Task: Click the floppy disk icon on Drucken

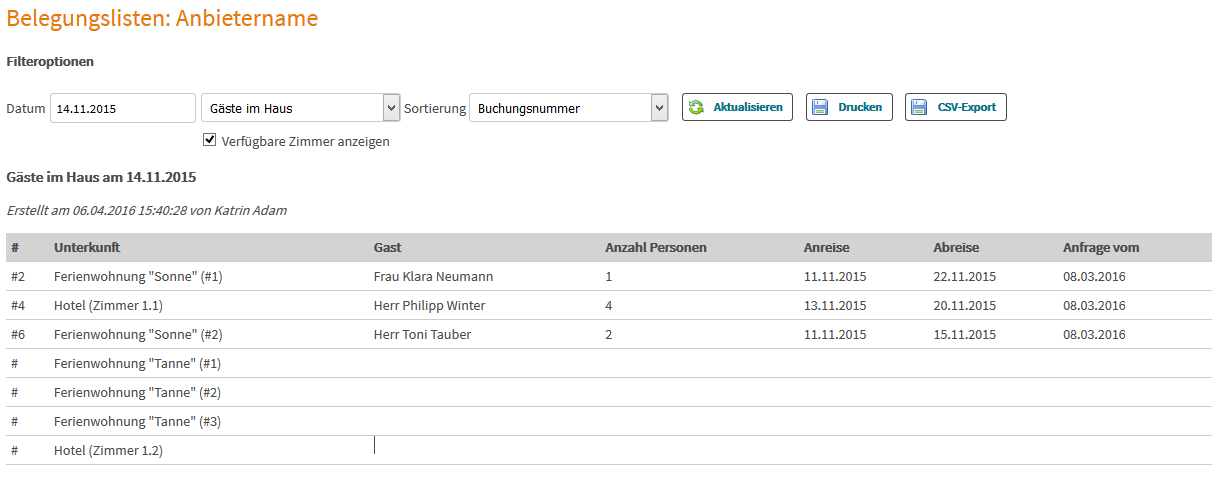Action: [820, 107]
